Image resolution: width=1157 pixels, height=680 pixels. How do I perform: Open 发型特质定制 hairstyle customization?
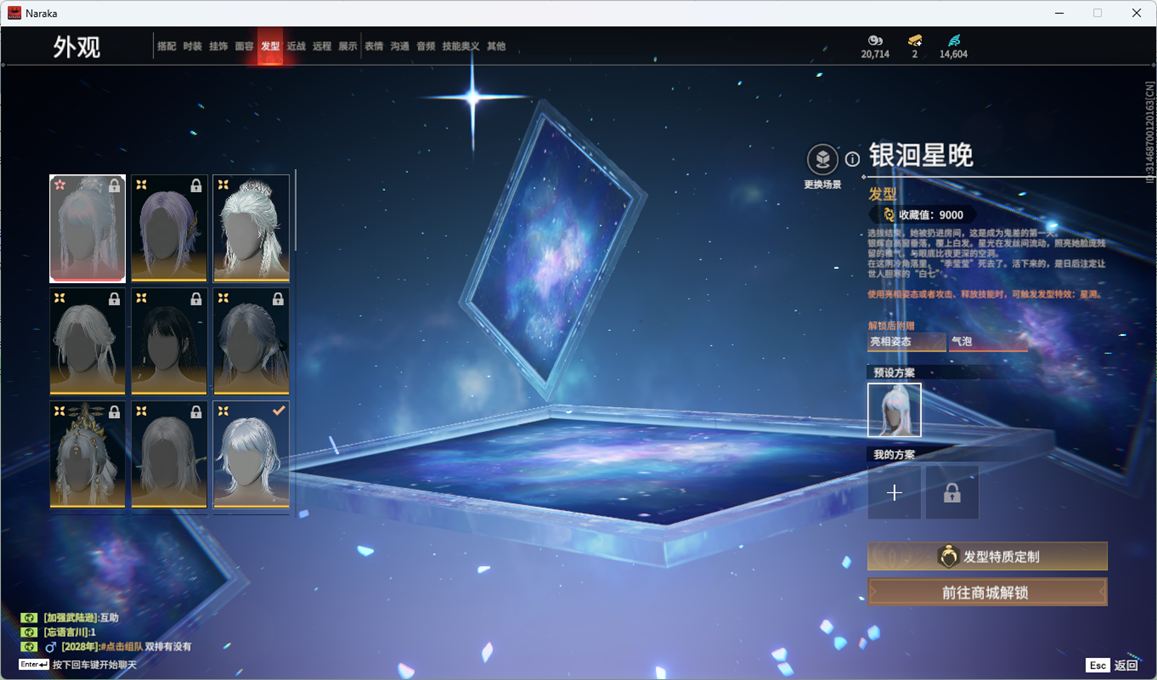(987, 557)
